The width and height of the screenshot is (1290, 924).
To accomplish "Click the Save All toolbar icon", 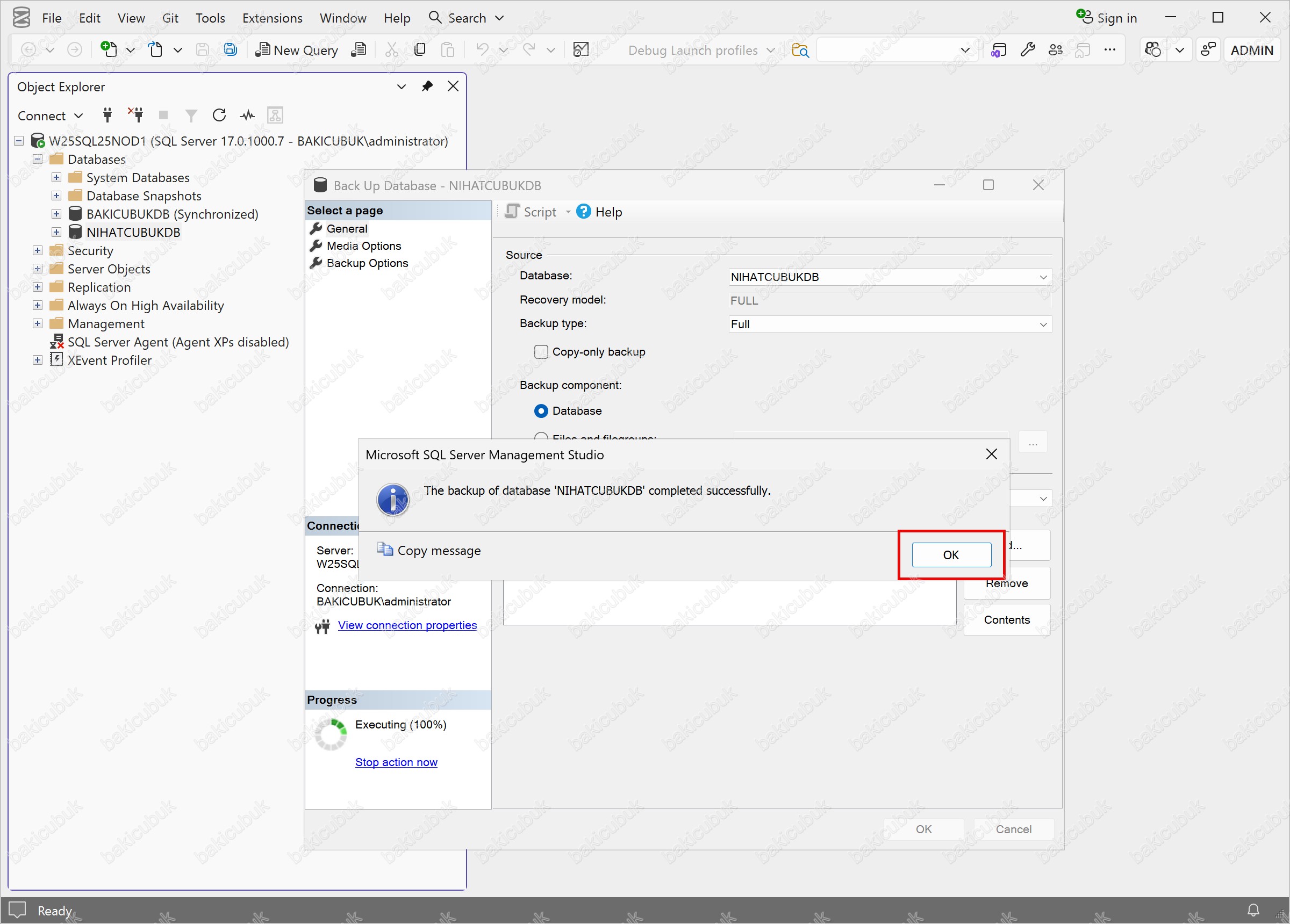I will [x=231, y=50].
